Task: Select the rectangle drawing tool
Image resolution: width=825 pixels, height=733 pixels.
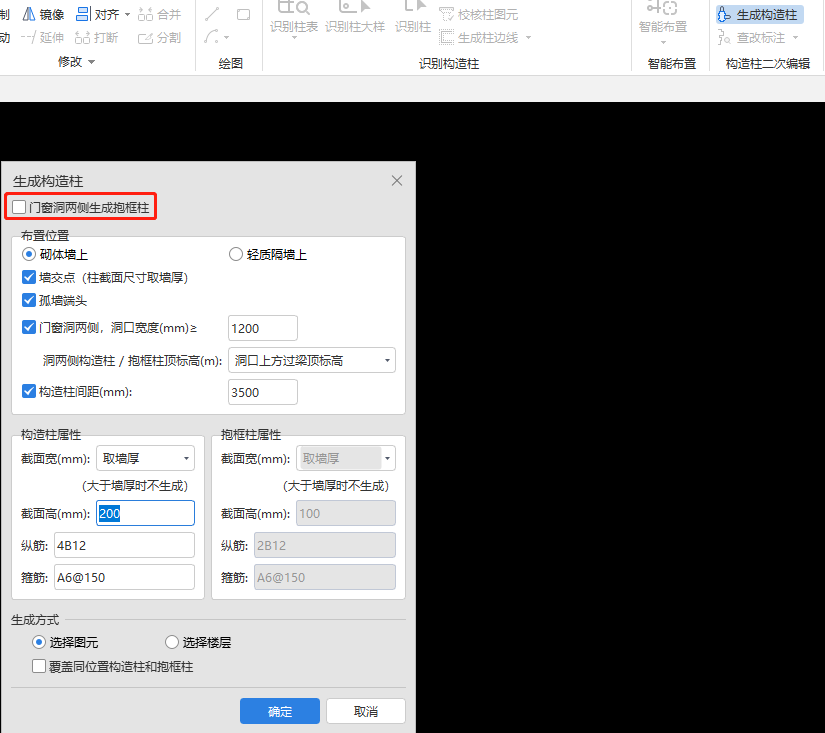Action: point(244,14)
